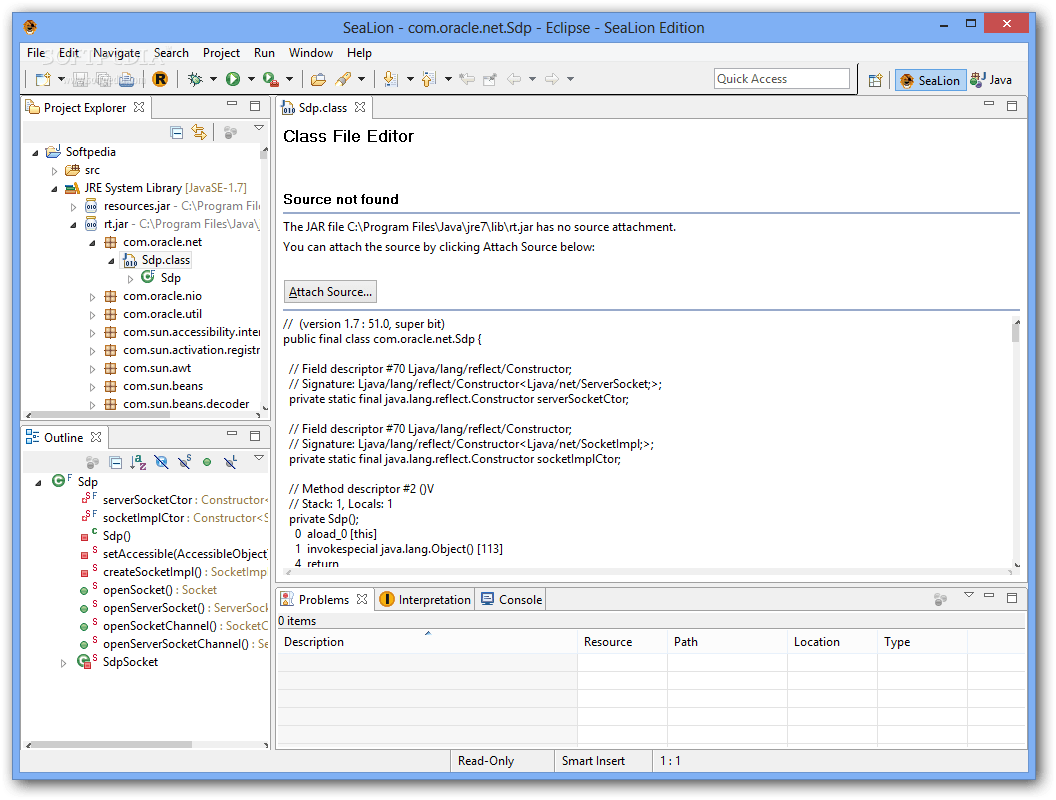Open the Problems View Menu
Image resolution: width=1056 pixels, height=800 pixels.
point(968,595)
